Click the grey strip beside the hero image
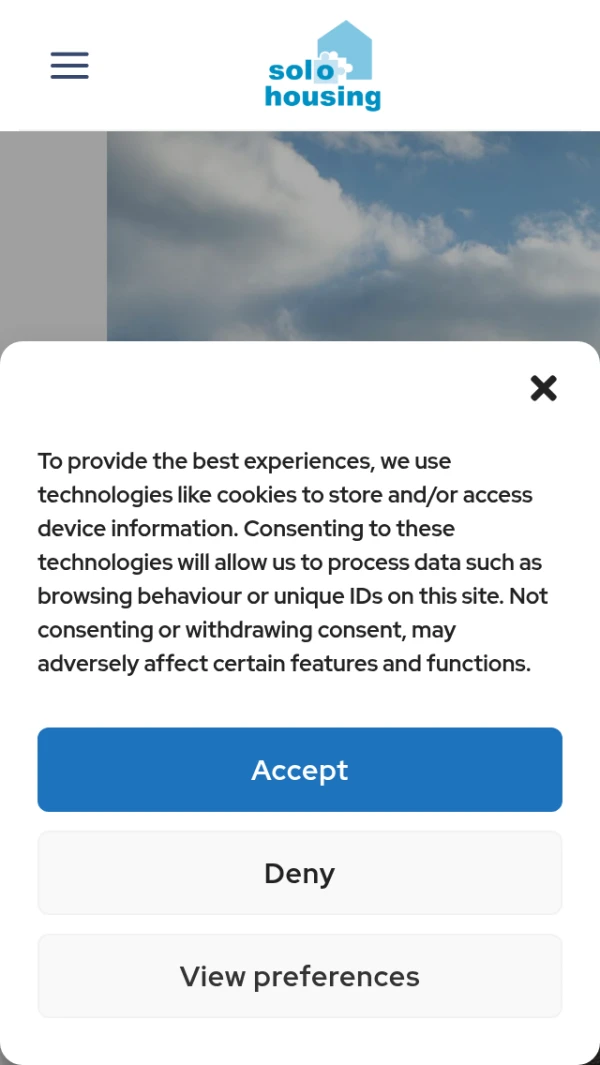Image resolution: width=600 pixels, height=1065 pixels. 53,236
